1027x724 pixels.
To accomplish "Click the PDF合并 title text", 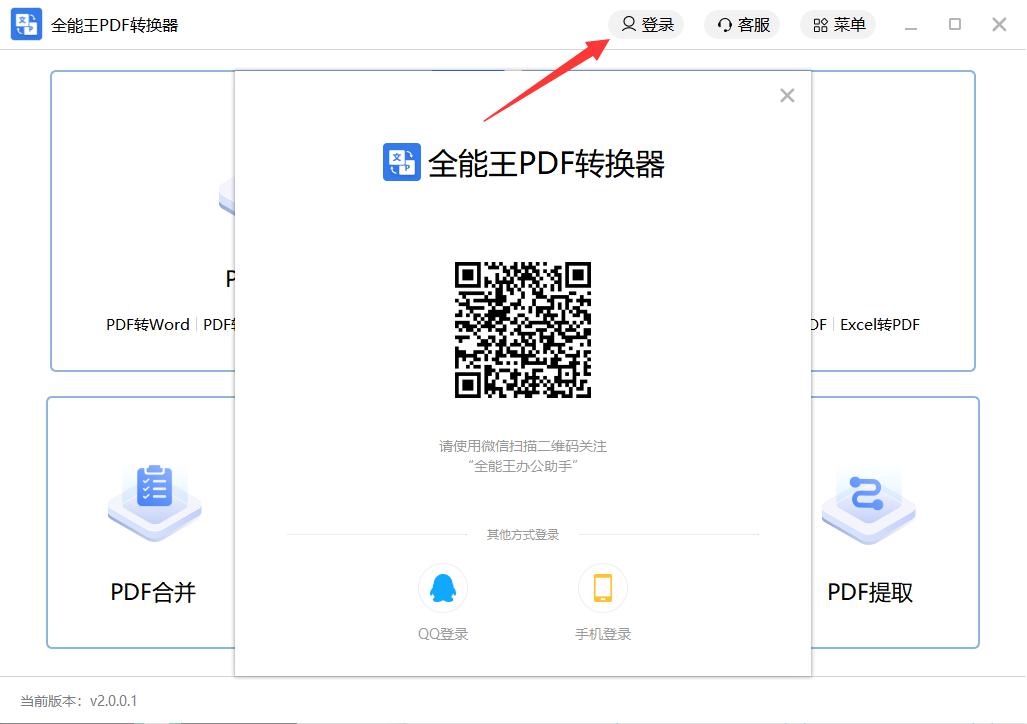I will tap(153, 592).
